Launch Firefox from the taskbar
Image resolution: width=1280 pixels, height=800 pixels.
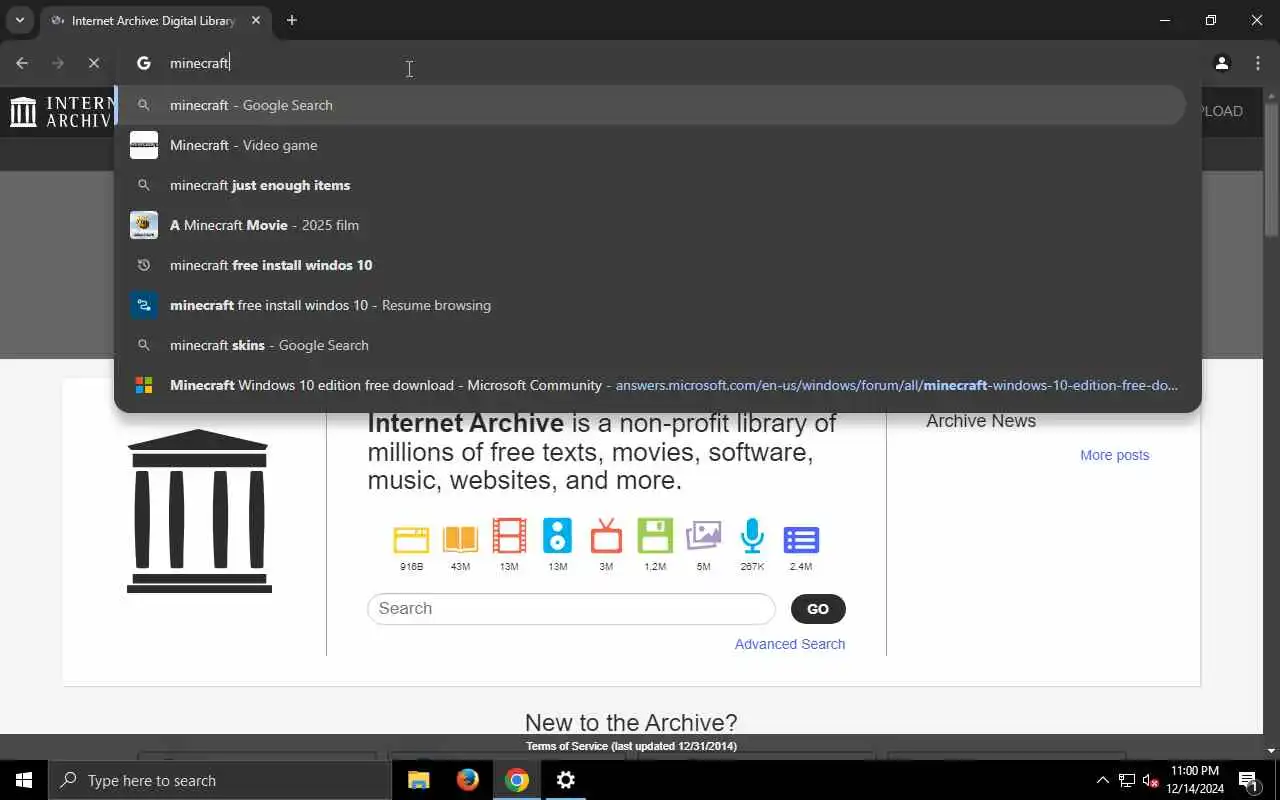click(x=467, y=780)
